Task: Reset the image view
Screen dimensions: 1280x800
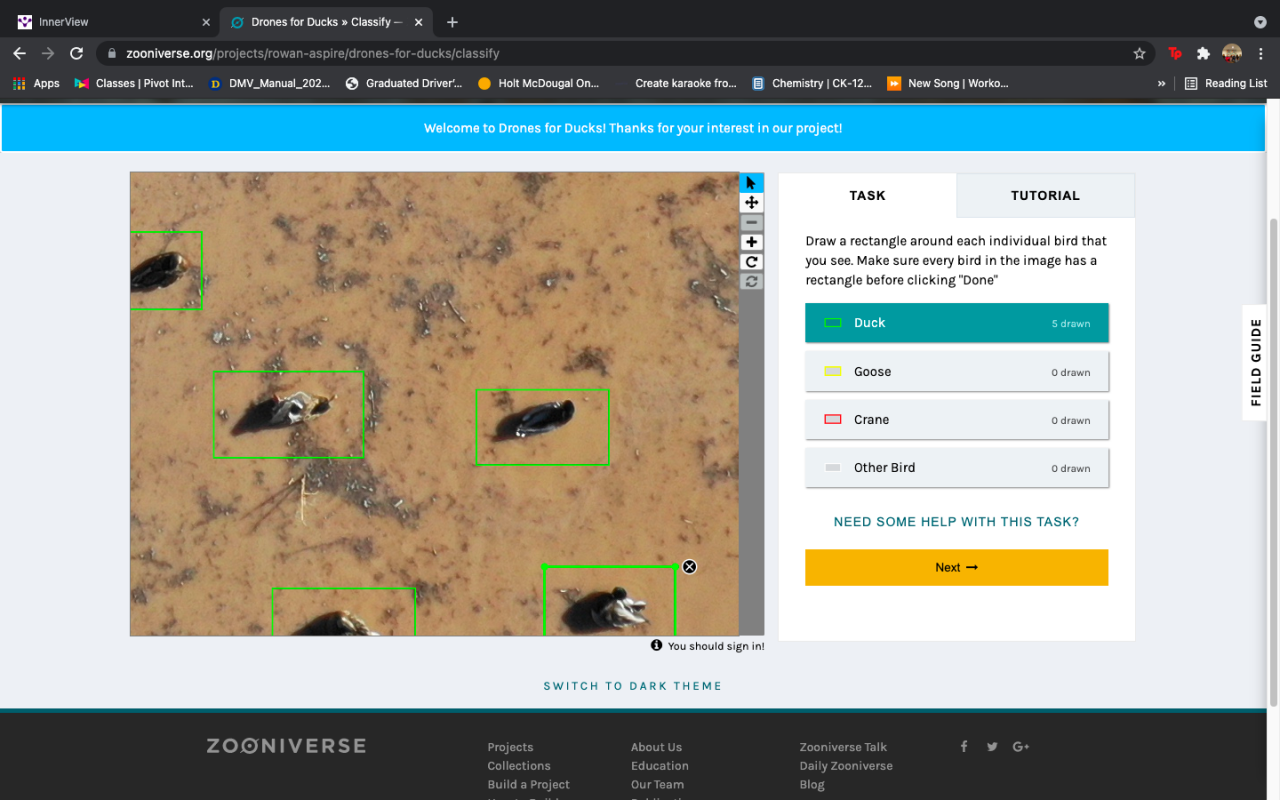Action: 751,281
